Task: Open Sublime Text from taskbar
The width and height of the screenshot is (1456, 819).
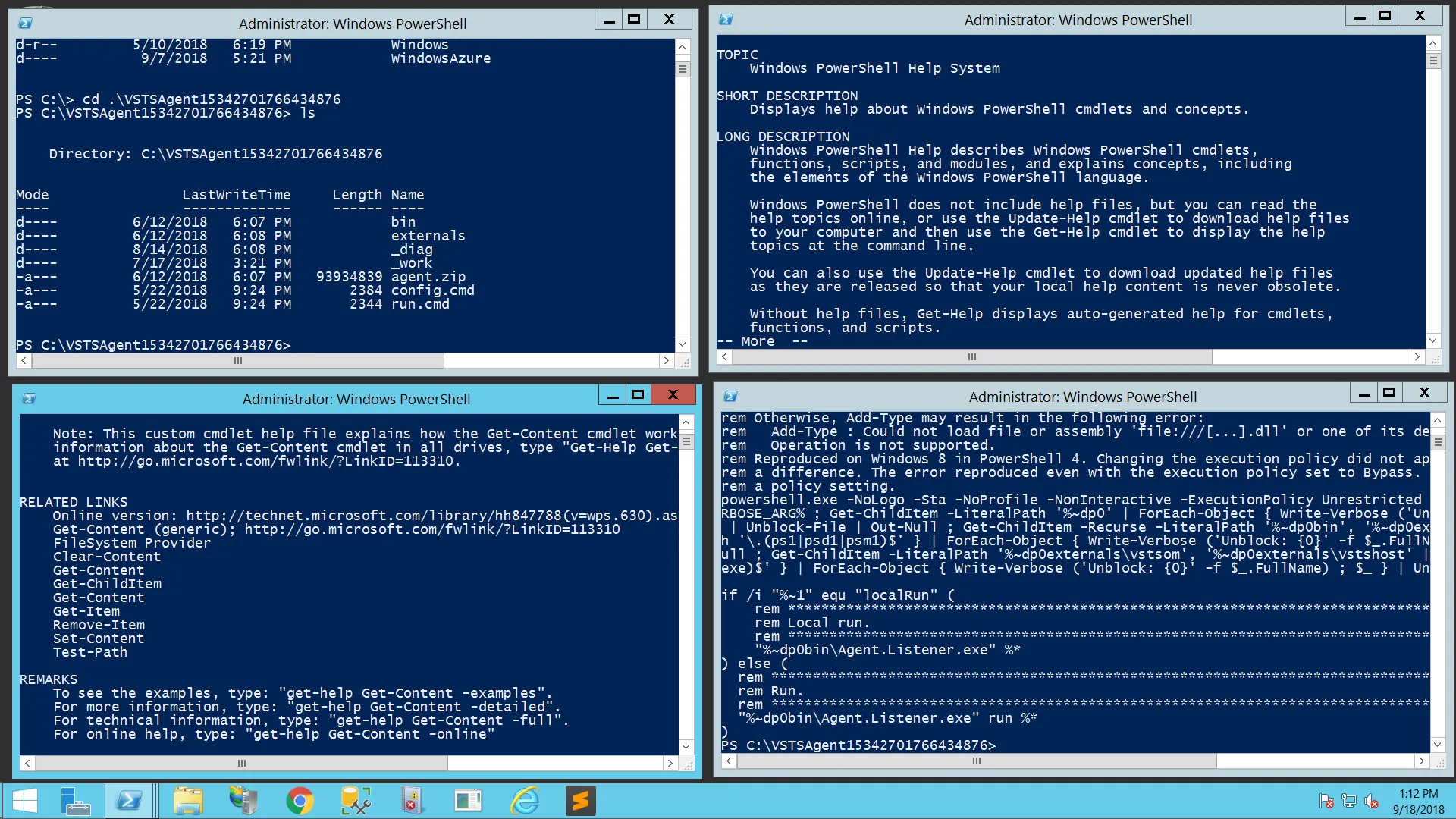Action: pyautogui.click(x=580, y=801)
